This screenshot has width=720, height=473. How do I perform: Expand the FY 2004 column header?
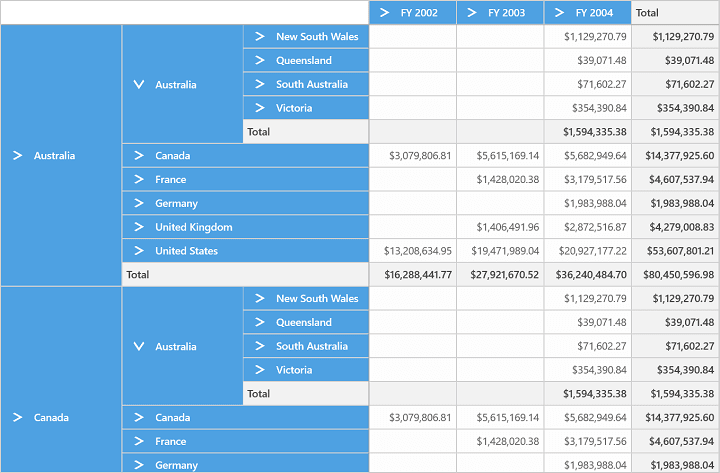point(559,13)
